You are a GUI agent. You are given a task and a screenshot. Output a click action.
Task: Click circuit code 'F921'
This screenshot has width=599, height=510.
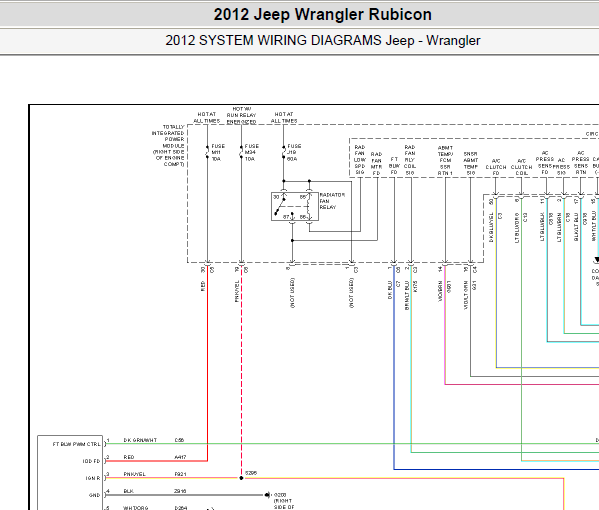tap(180, 474)
